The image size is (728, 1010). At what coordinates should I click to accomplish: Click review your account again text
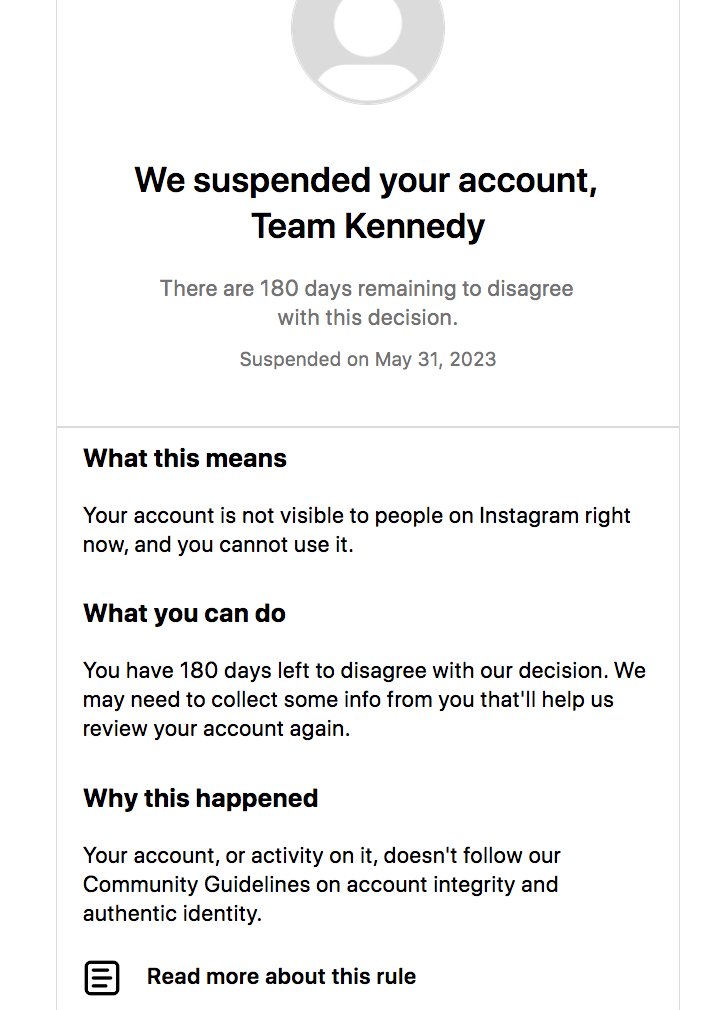[x=216, y=729]
